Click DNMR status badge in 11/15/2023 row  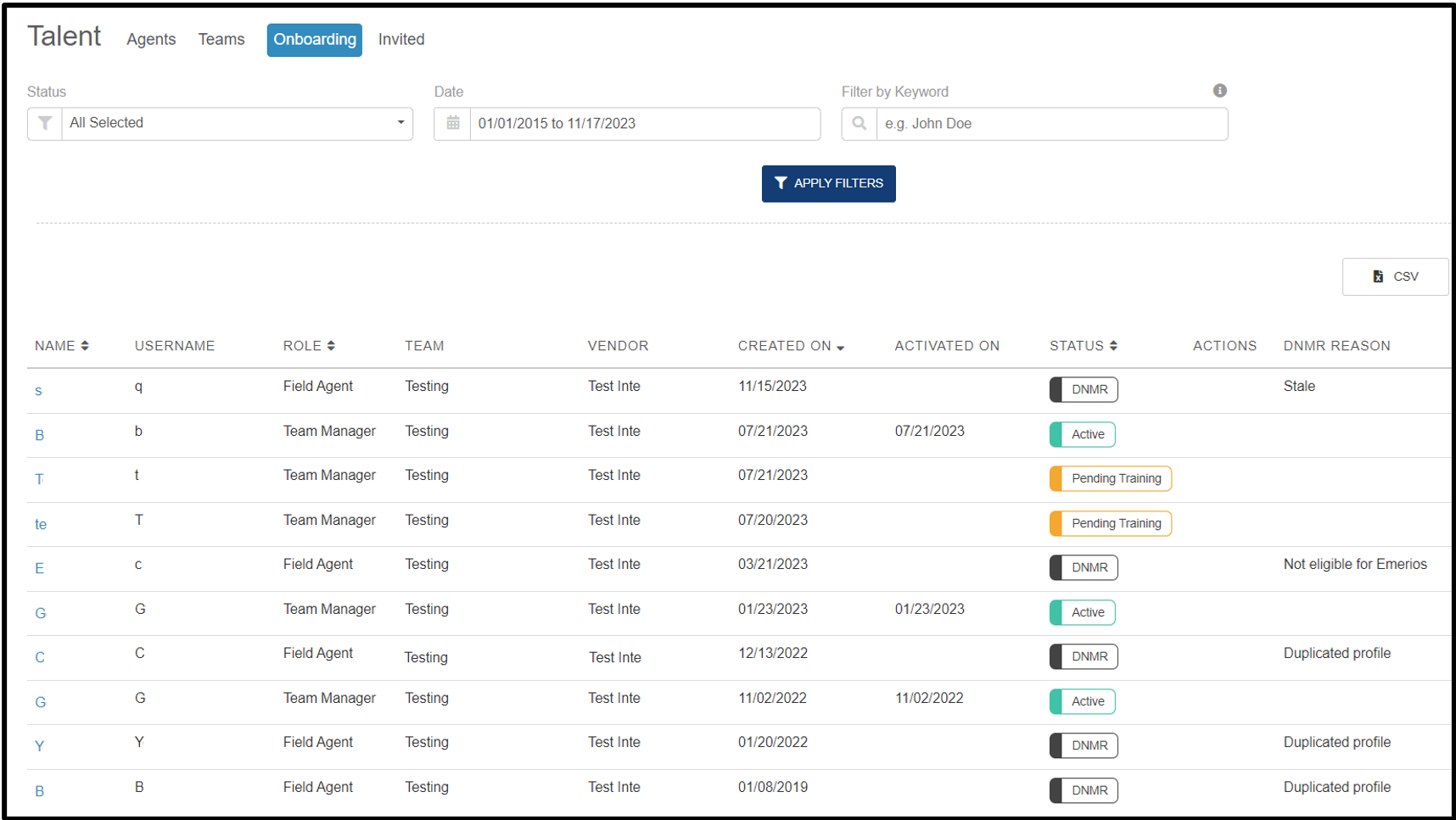[1084, 389]
